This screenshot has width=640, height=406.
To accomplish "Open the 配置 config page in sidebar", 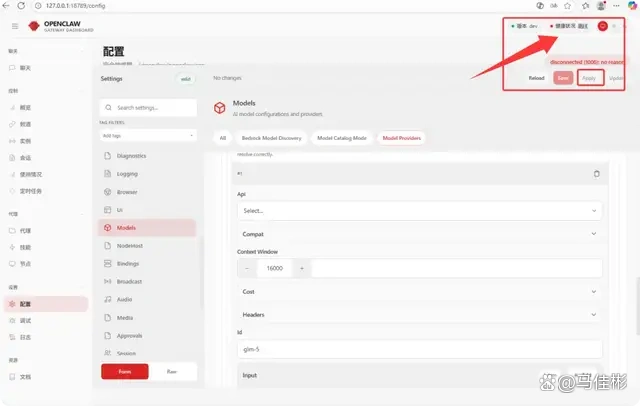I will pos(25,303).
